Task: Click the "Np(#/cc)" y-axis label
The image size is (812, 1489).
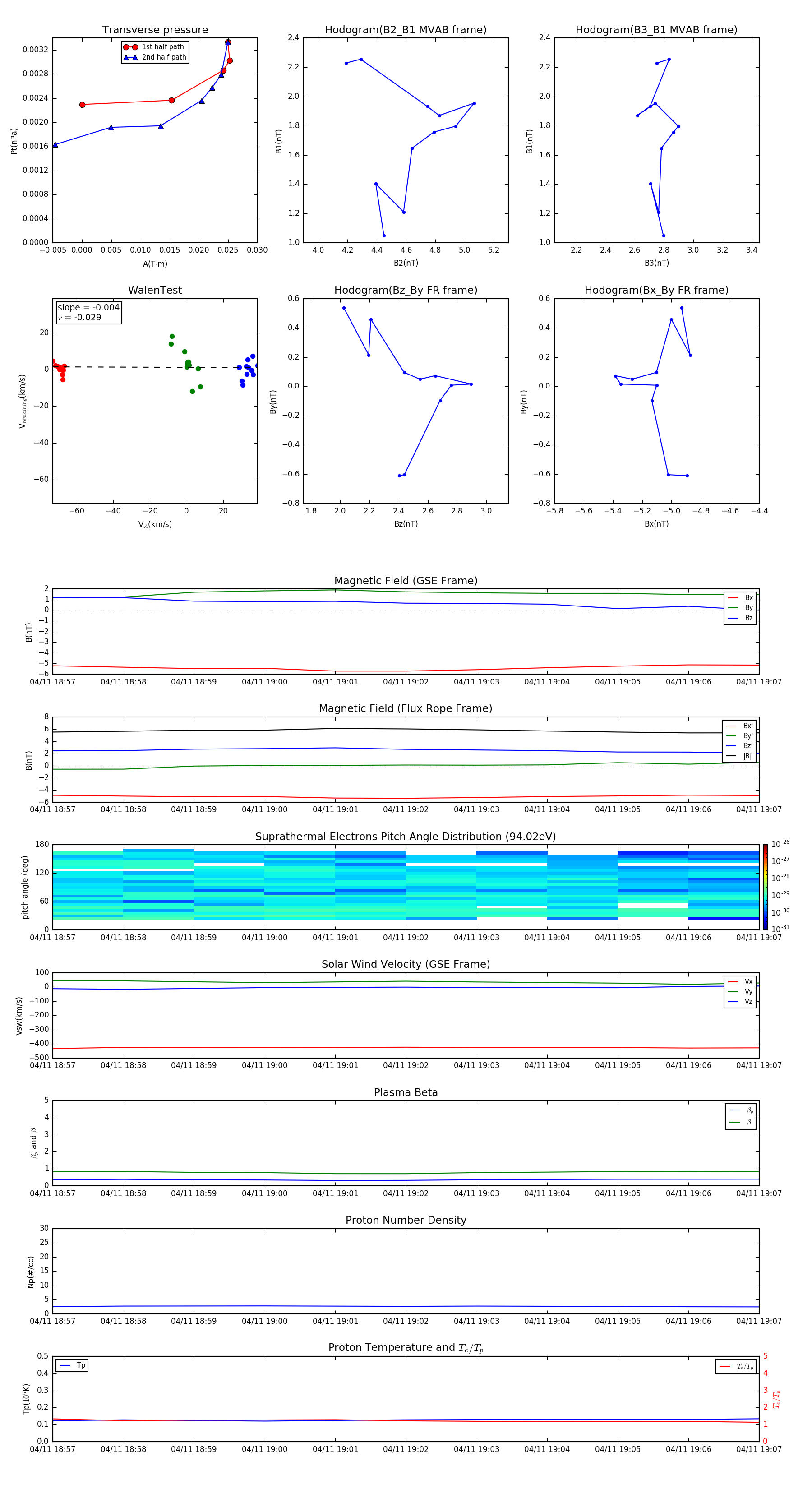Action: click(31, 1272)
